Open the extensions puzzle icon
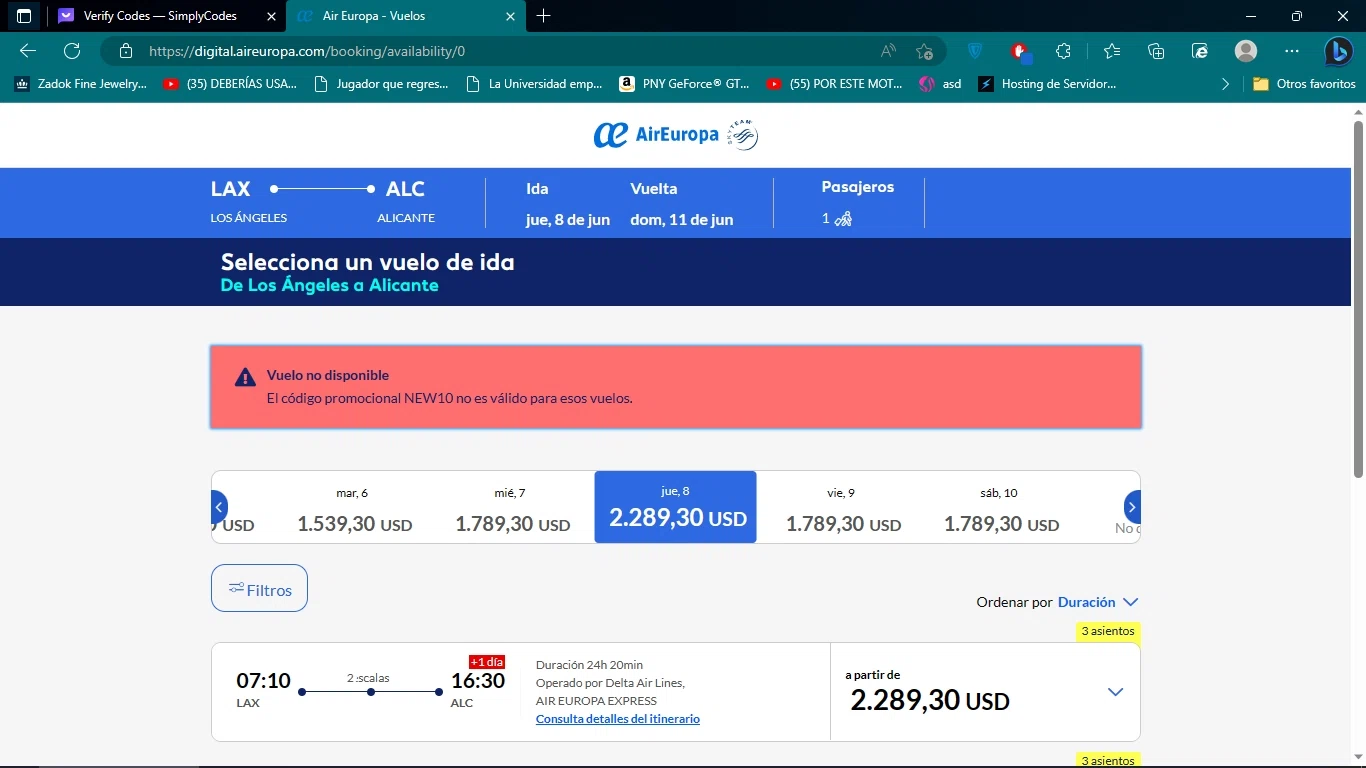Image resolution: width=1366 pixels, height=768 pixels. point(1063,51)
